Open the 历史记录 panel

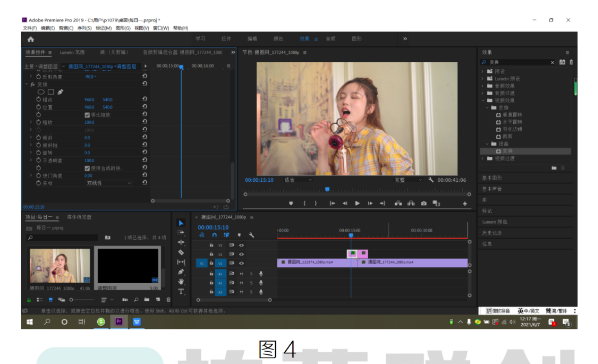pos(492,233)
